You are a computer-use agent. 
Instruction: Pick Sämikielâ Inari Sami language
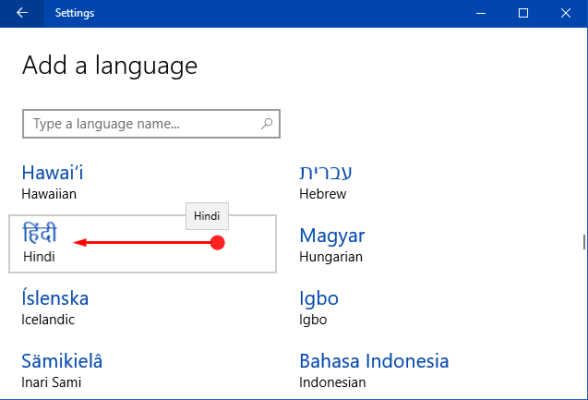[62, 370]
